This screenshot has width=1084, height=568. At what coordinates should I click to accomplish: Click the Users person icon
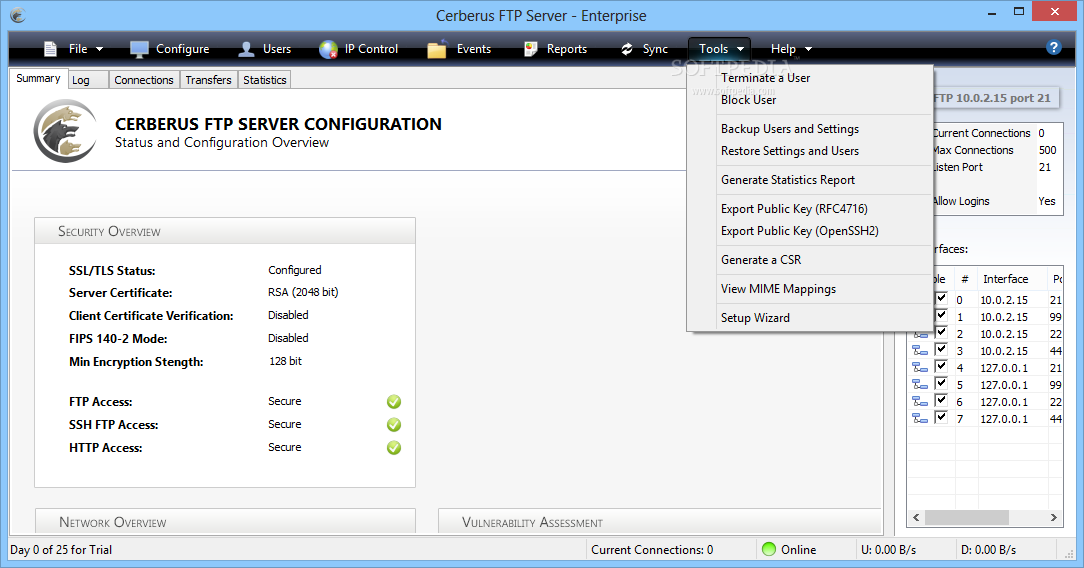246,49
